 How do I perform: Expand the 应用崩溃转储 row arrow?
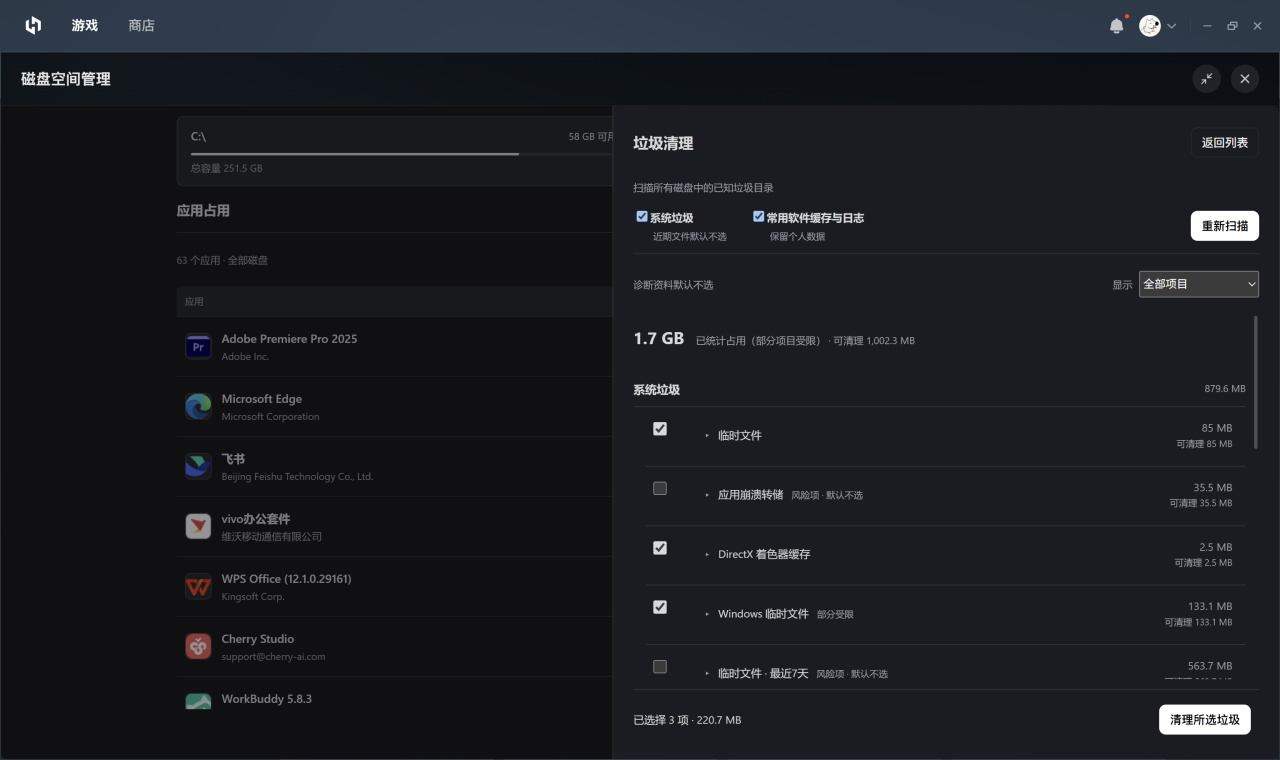click(707, 495)
